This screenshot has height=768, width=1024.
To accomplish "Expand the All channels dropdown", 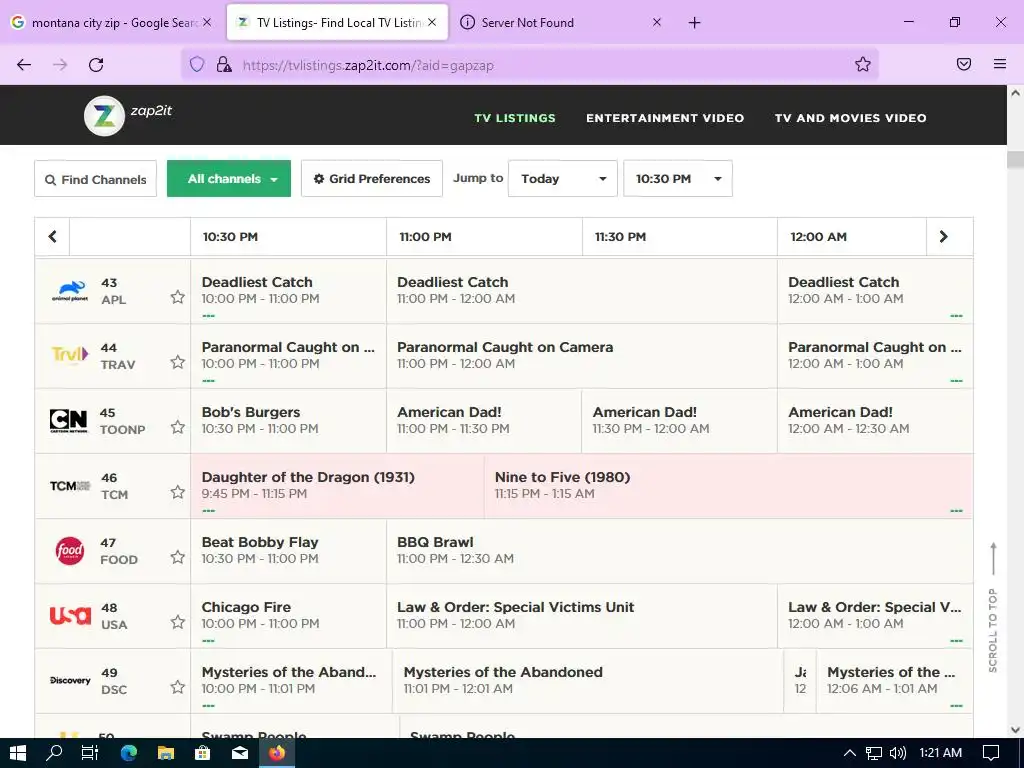I will click(229, 178).
